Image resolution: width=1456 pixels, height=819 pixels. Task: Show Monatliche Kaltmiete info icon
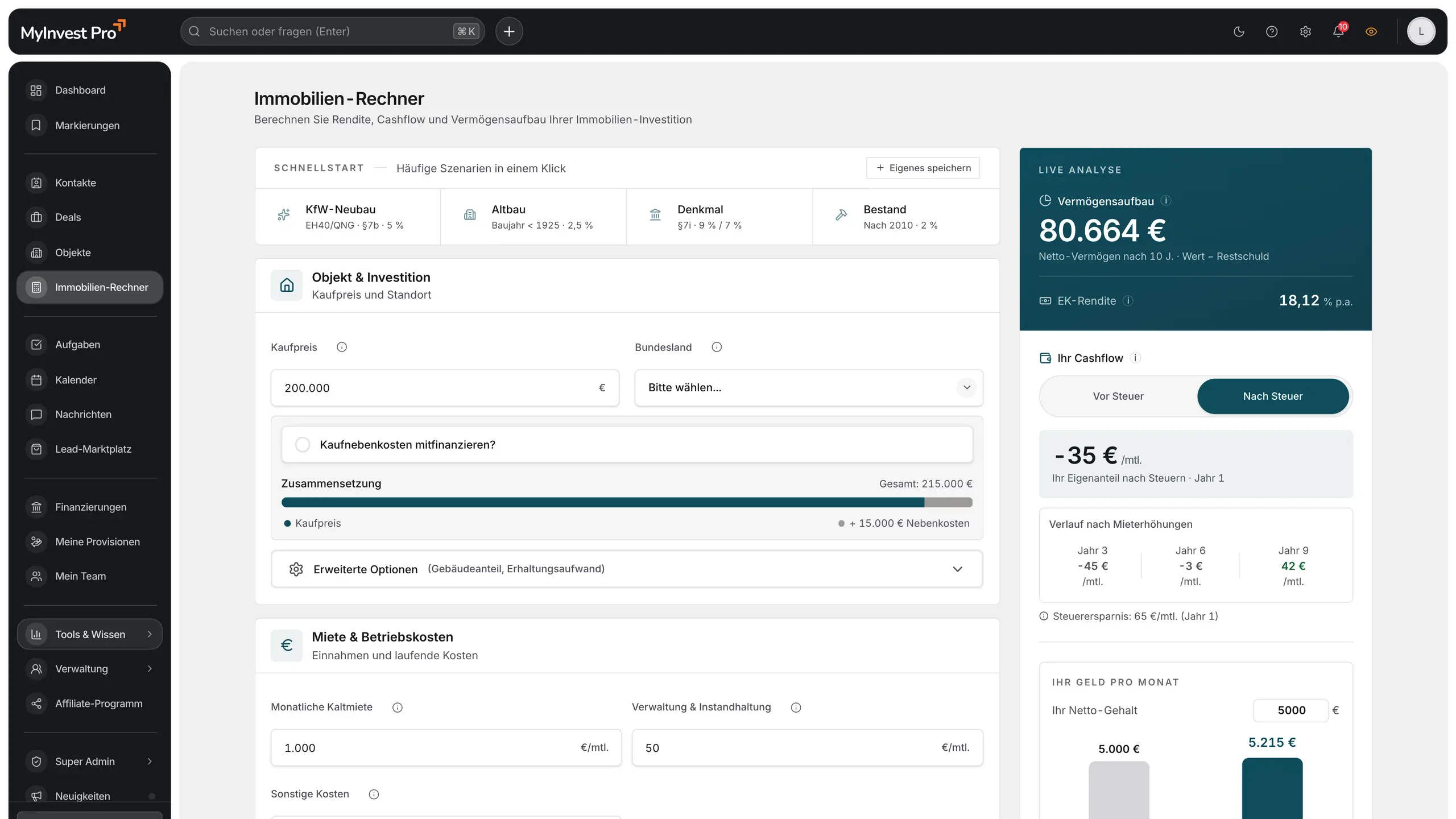(x=398, y=707)
